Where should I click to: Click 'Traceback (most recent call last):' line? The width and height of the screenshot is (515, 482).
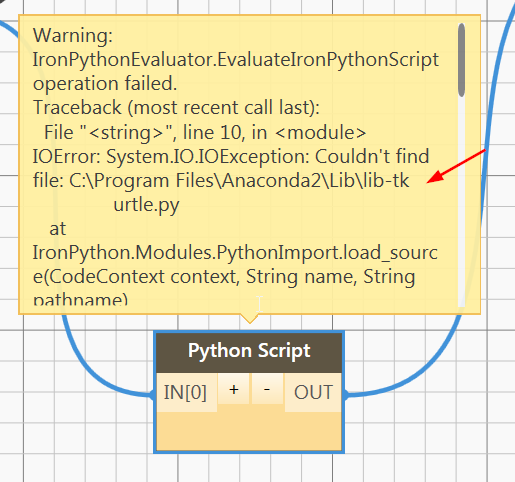point(176,108)
